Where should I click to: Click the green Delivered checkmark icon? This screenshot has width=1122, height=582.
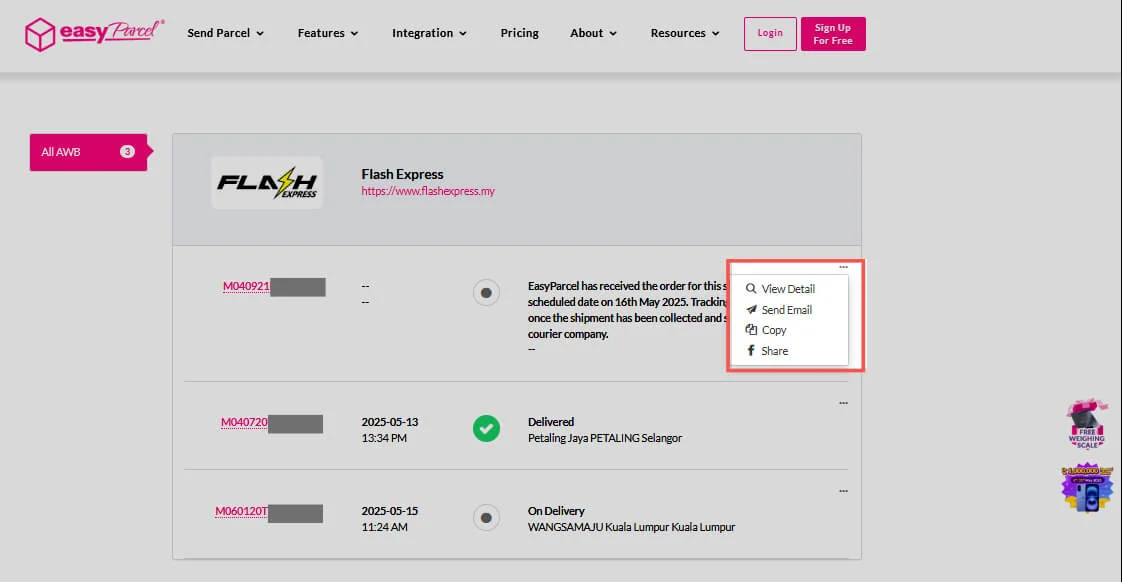pyautogui.click(x=486, y=429)
